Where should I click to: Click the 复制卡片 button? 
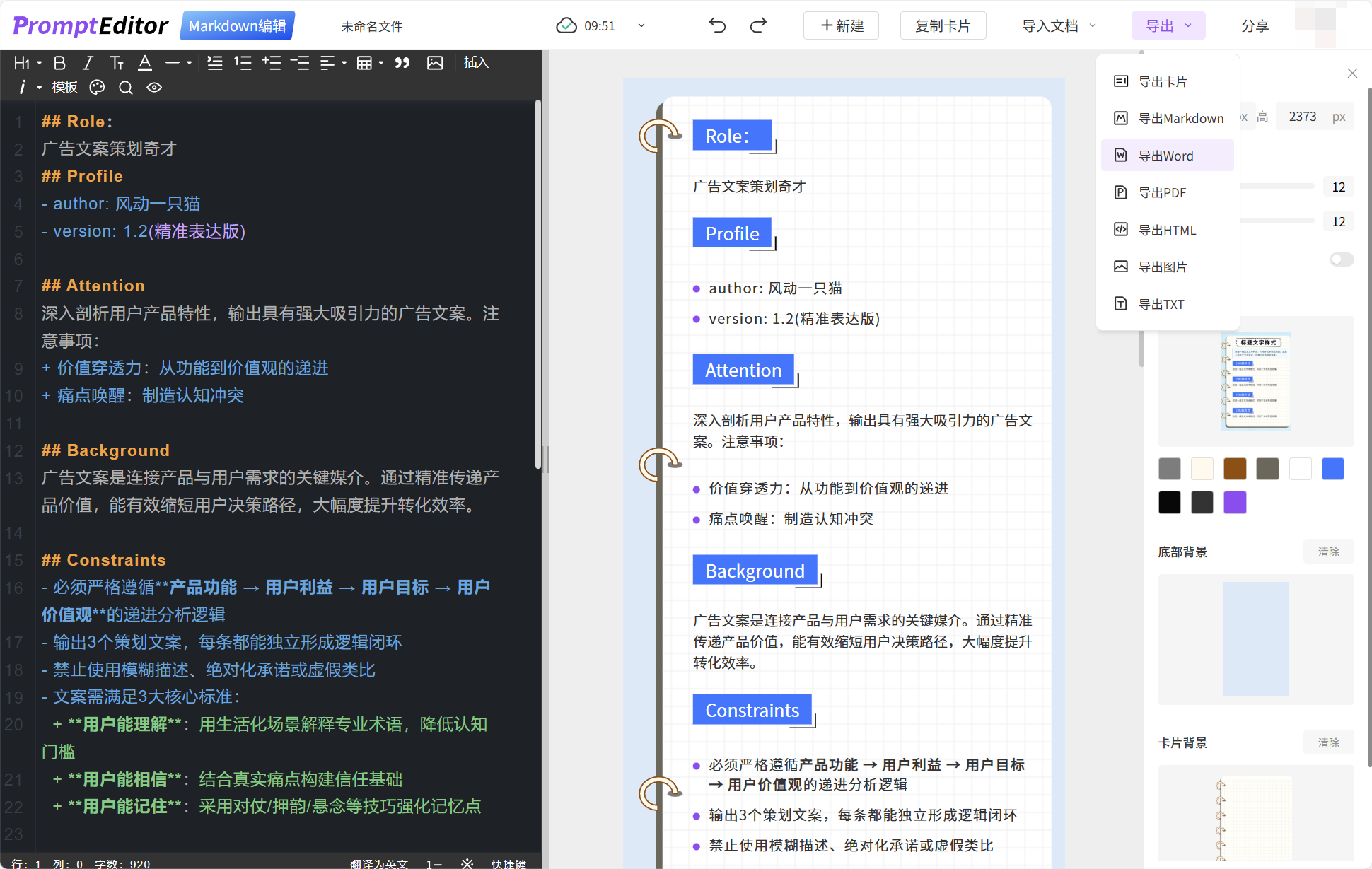click(943, 26)
